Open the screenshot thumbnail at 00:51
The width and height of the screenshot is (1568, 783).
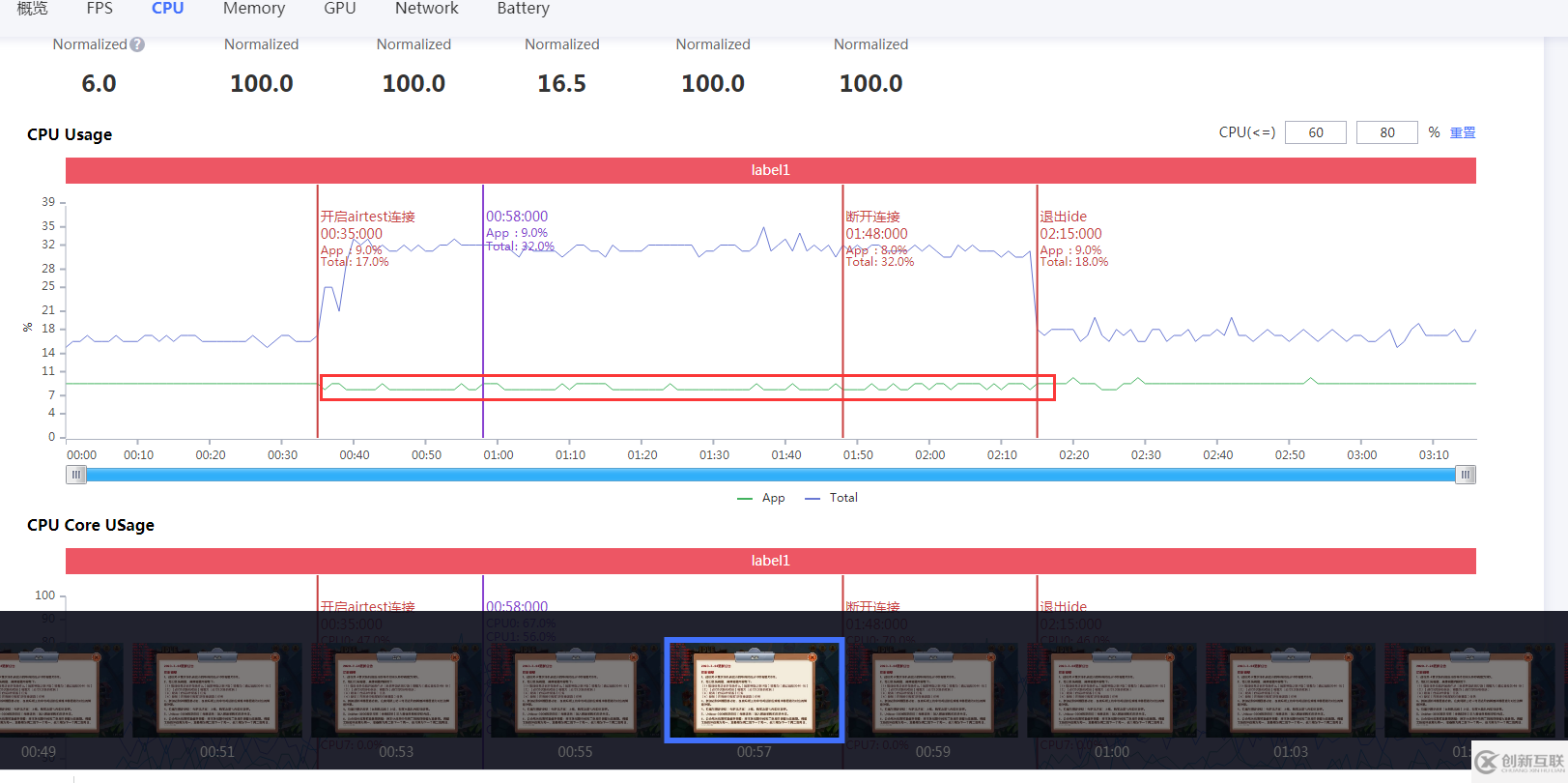pos(217,691)
